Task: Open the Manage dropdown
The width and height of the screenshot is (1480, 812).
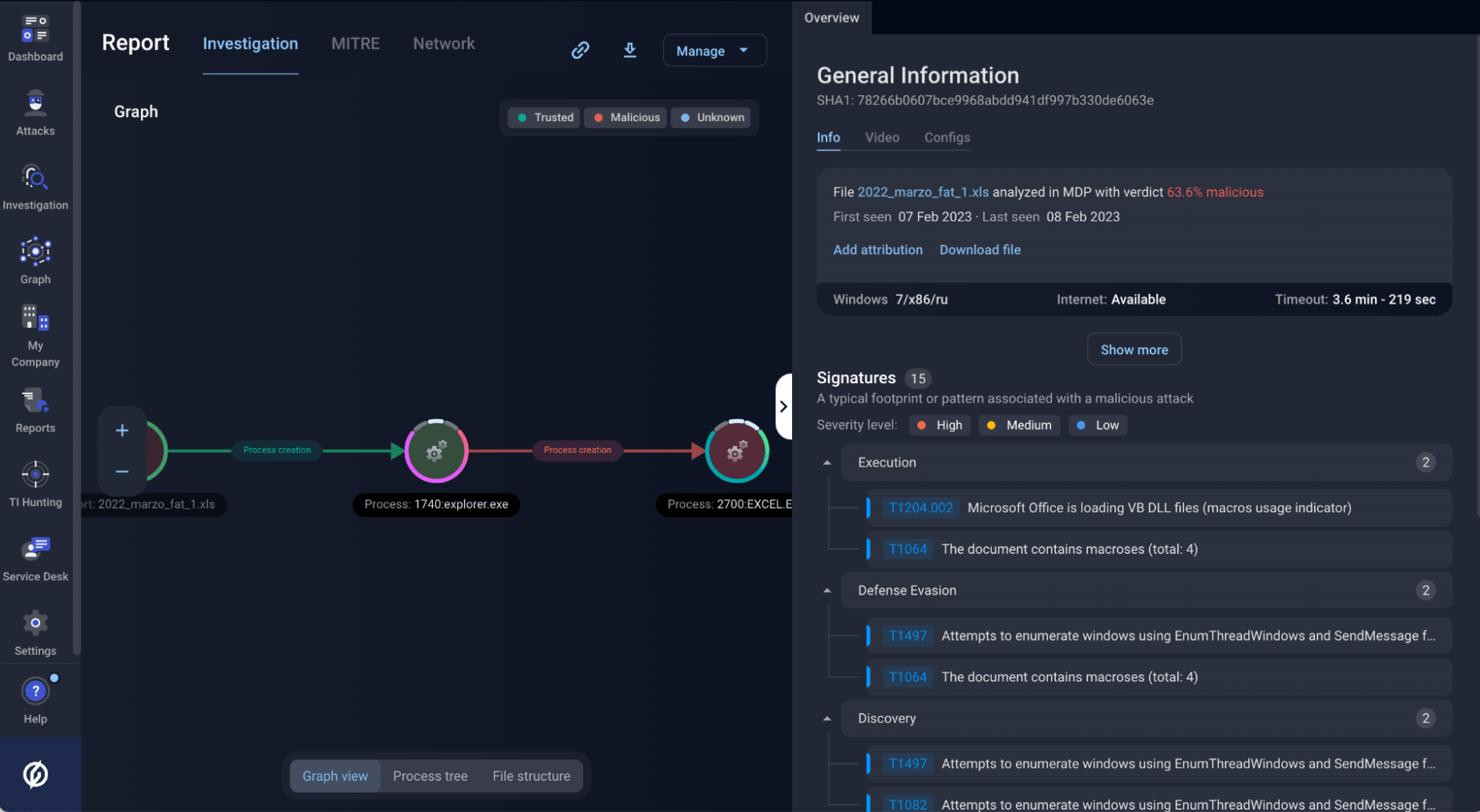Action: click(714, 50)
